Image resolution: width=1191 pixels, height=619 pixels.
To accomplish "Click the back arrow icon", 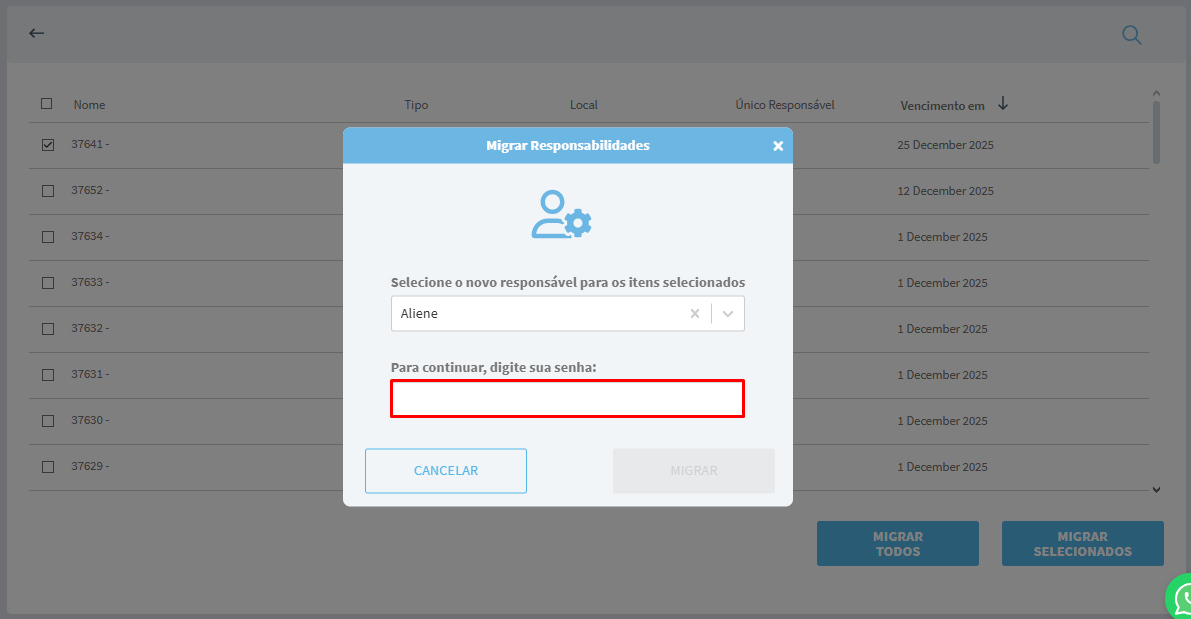I will pyautogui.click(x=37, y=33).
